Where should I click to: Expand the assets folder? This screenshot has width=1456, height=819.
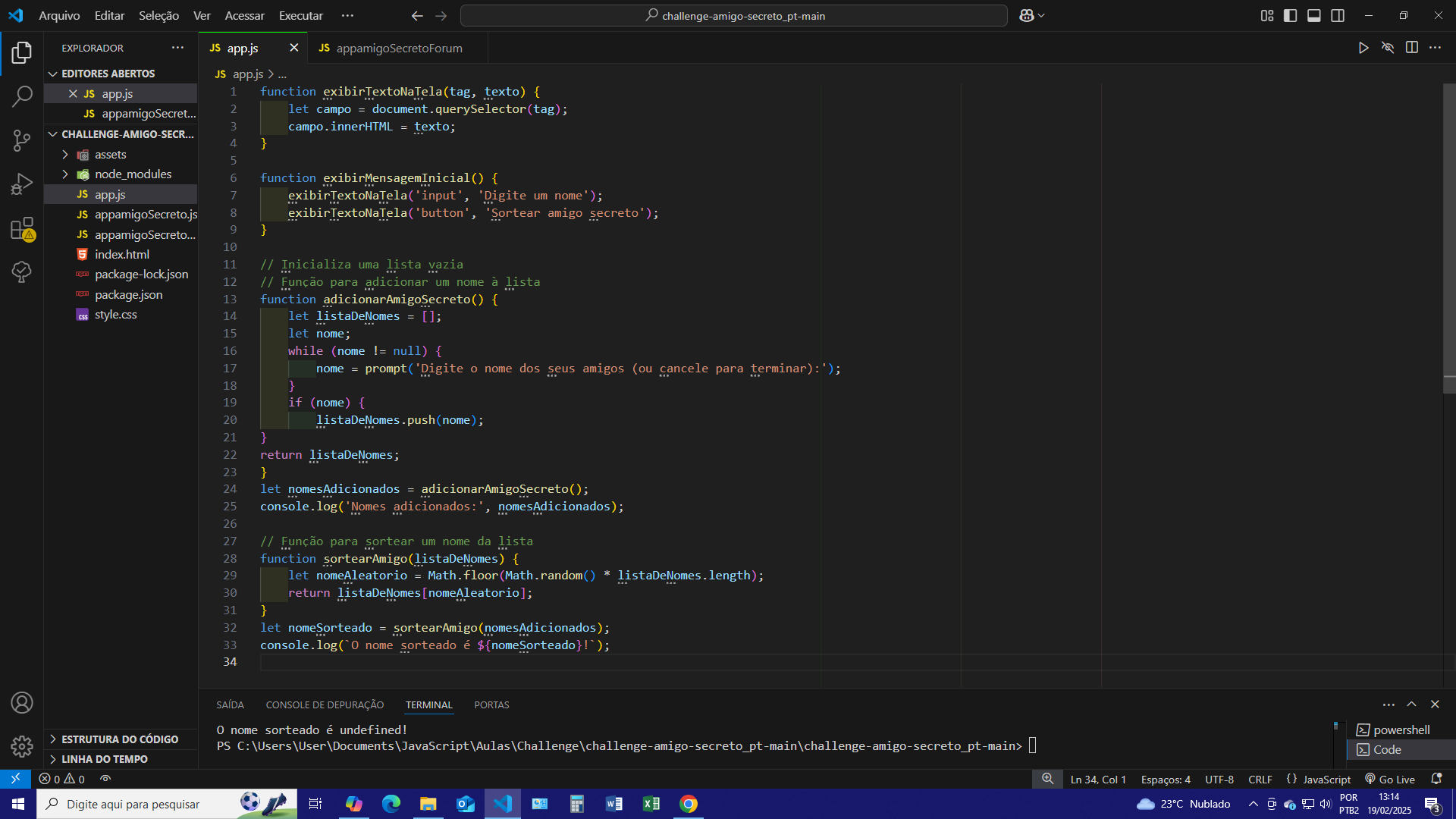pyautogui.click(x=121, y=154)
